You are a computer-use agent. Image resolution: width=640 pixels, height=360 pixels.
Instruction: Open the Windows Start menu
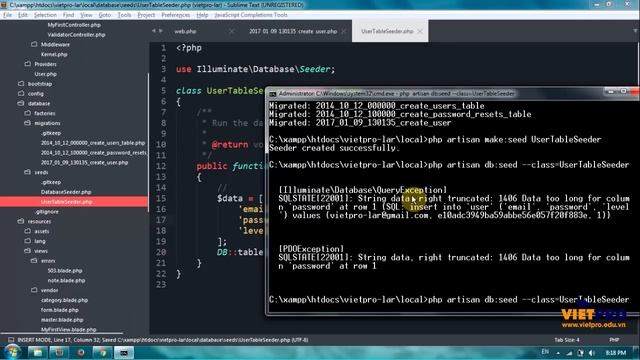(12, 352)
